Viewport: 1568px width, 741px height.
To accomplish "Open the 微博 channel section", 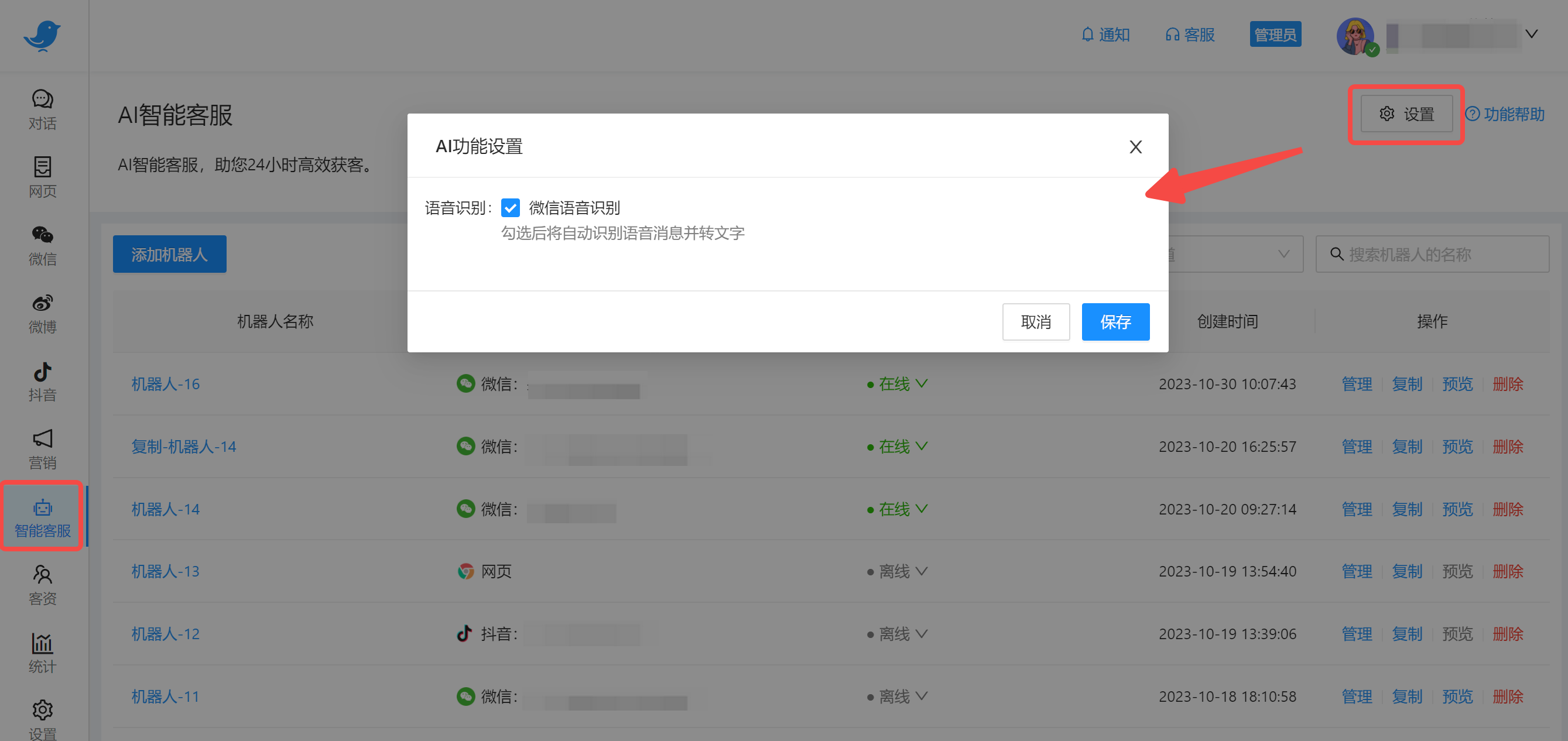I will pos(42,313).
